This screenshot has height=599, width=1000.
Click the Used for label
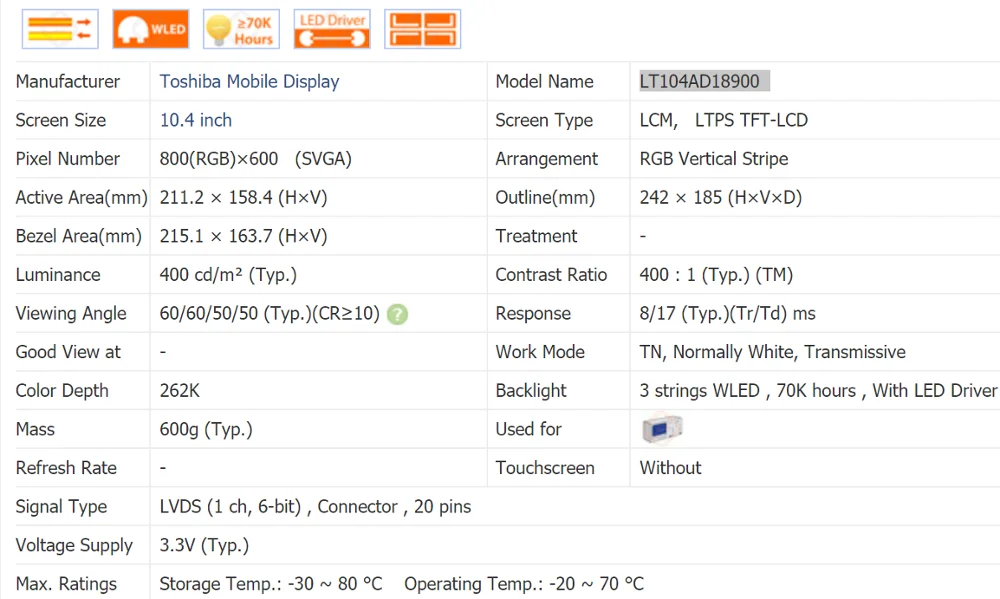coord(528,429)
